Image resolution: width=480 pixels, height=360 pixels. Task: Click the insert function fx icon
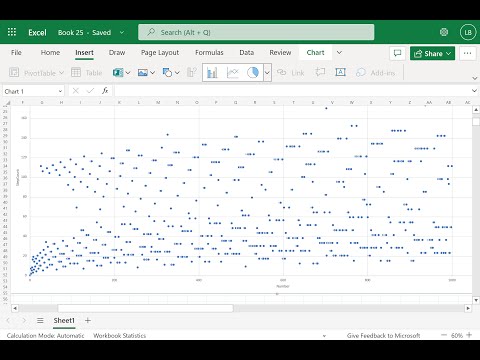105,91
